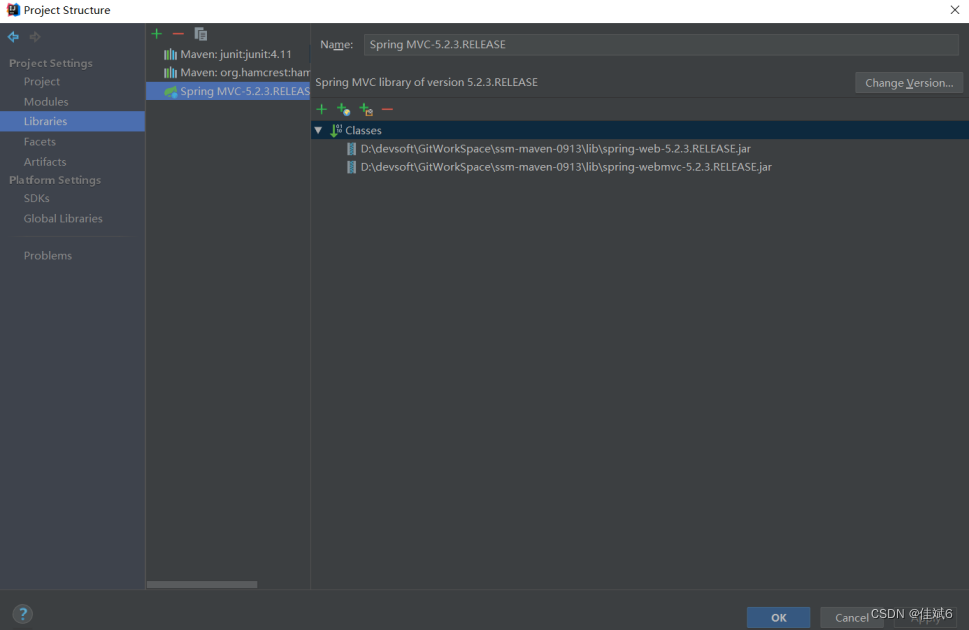969x630 pixels.
Task: Click the back navigation arrow
Action: click(13, 36)
